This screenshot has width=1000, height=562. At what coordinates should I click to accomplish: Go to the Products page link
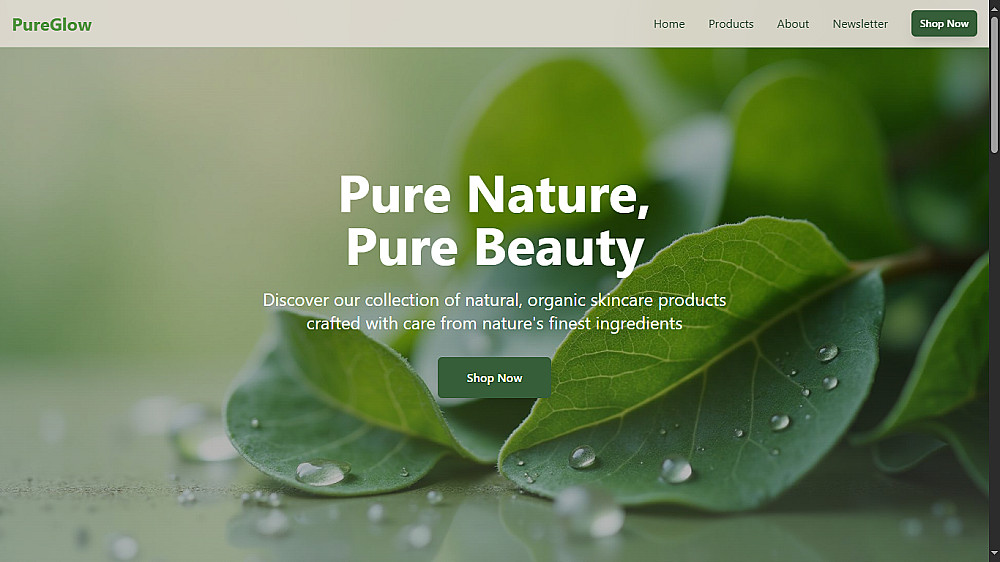[x=731, y=24]
